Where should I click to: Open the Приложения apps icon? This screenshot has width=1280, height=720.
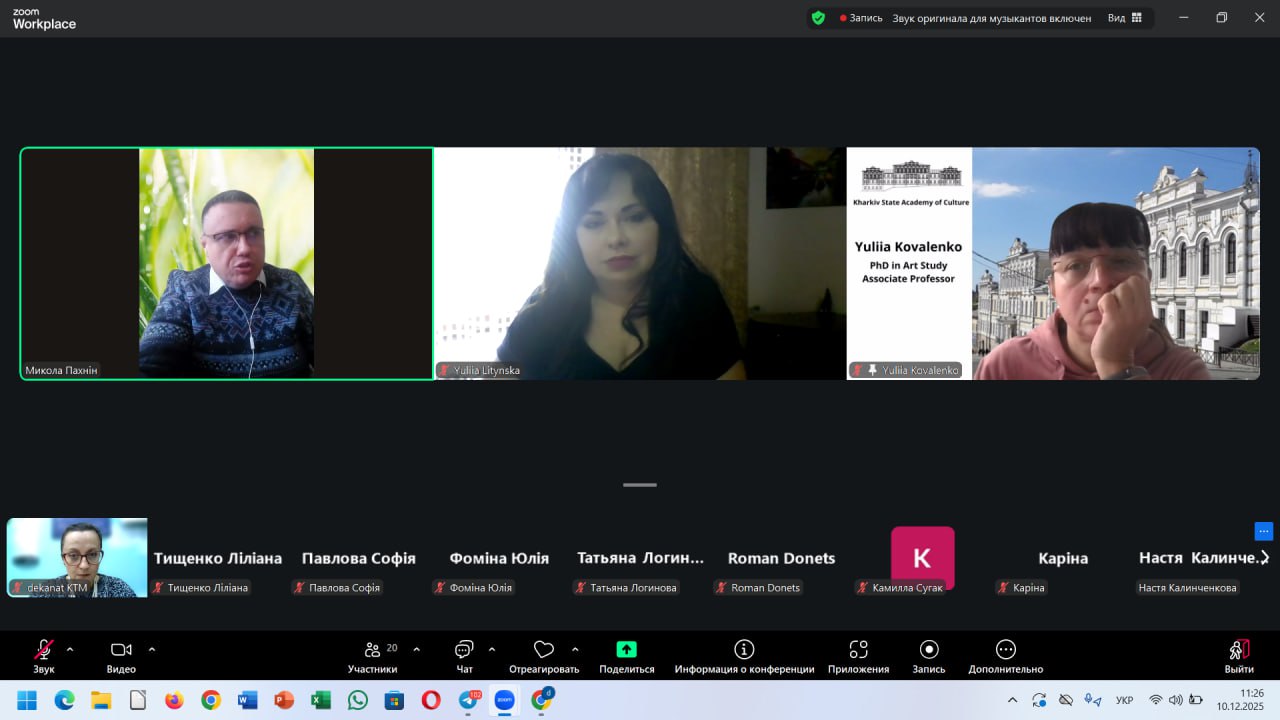pyautogui.click(x=858, y=650)
